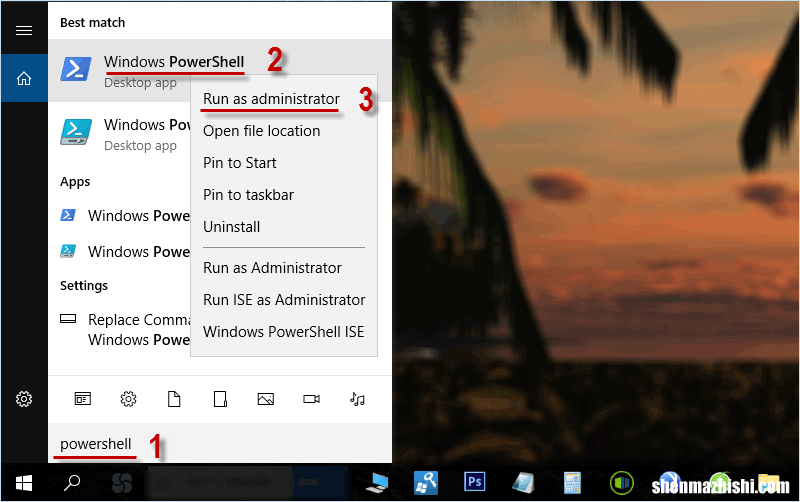800x502 pixels.
Task: Click the Settings section heading
Action: [x=84, y=286]
